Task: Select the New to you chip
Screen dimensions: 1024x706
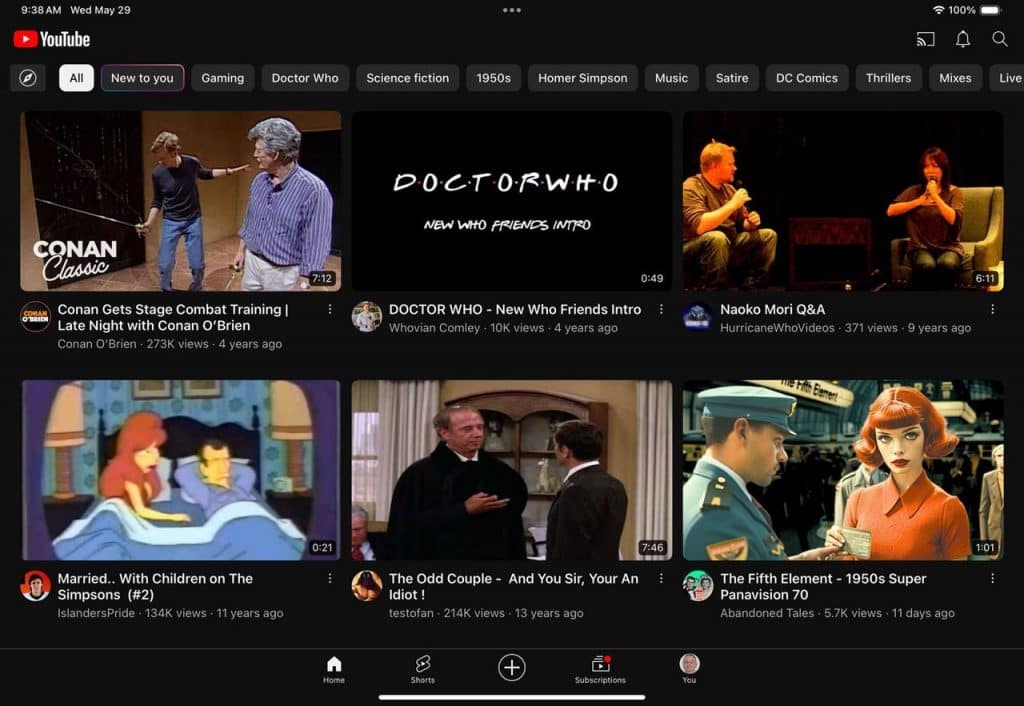Action: [142, 78]
